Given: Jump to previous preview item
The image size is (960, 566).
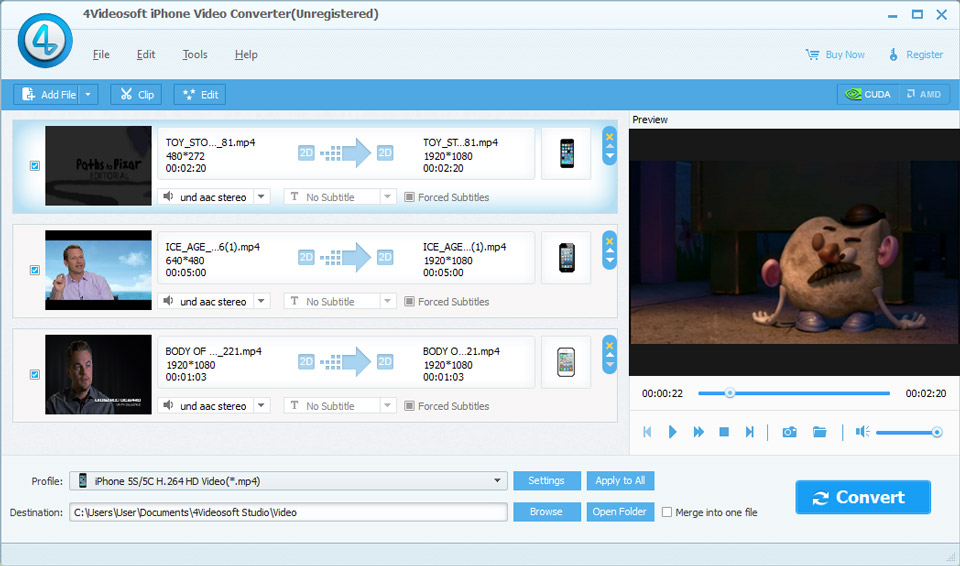Looking at the screenshot, I should click(647, 432).
